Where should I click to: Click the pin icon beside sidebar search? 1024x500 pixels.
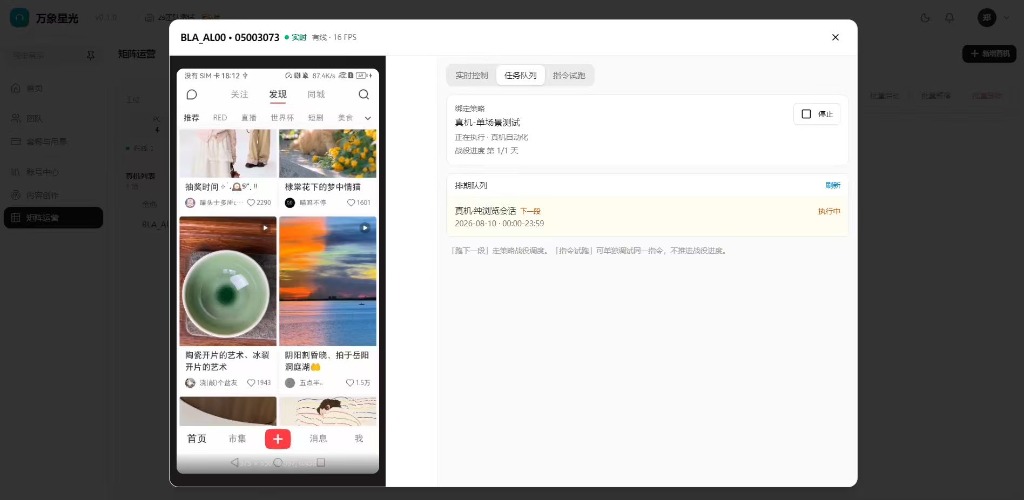pyautogui.click(x=91, y=56)
